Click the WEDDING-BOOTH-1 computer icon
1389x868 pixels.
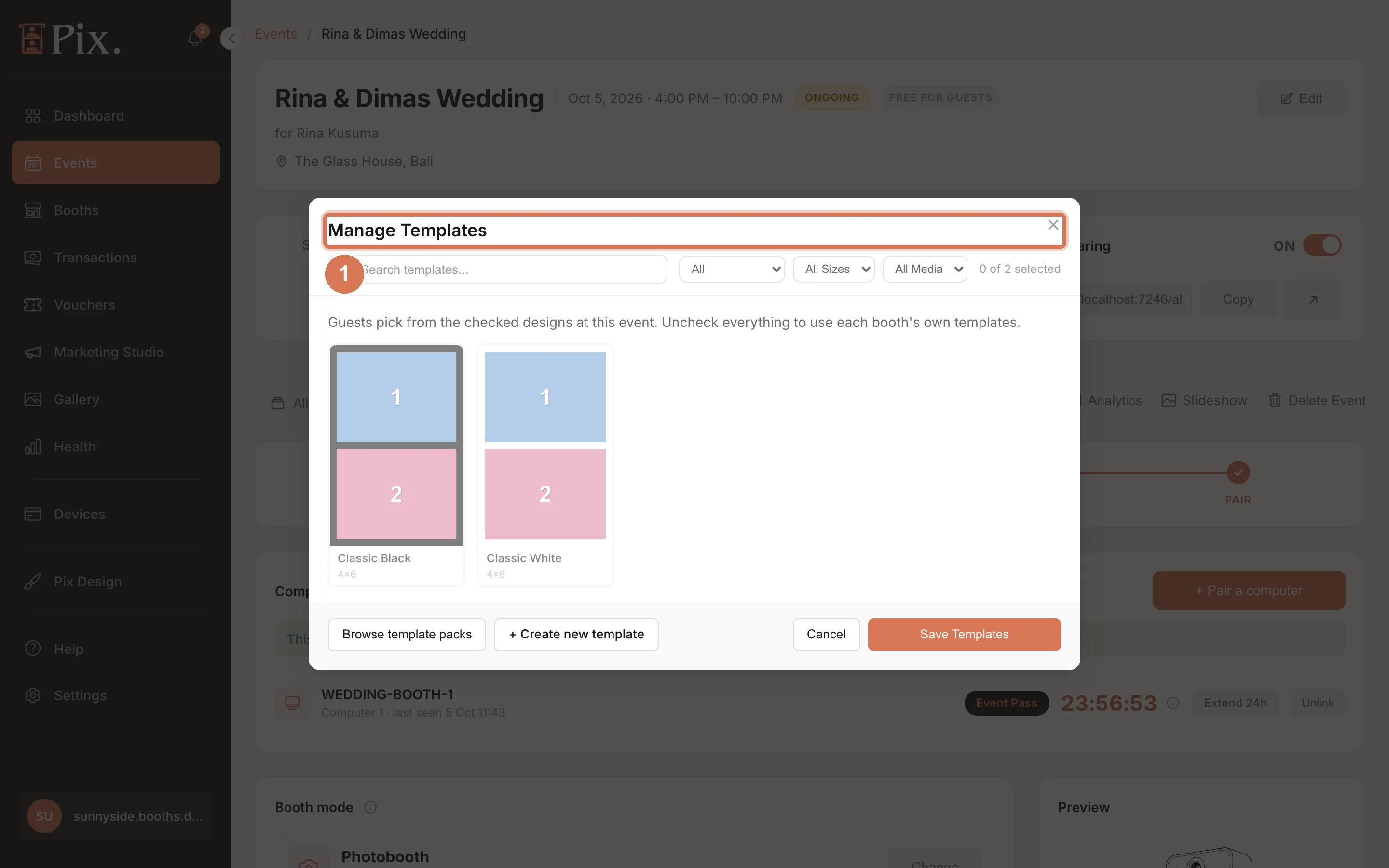click(292, 703)
